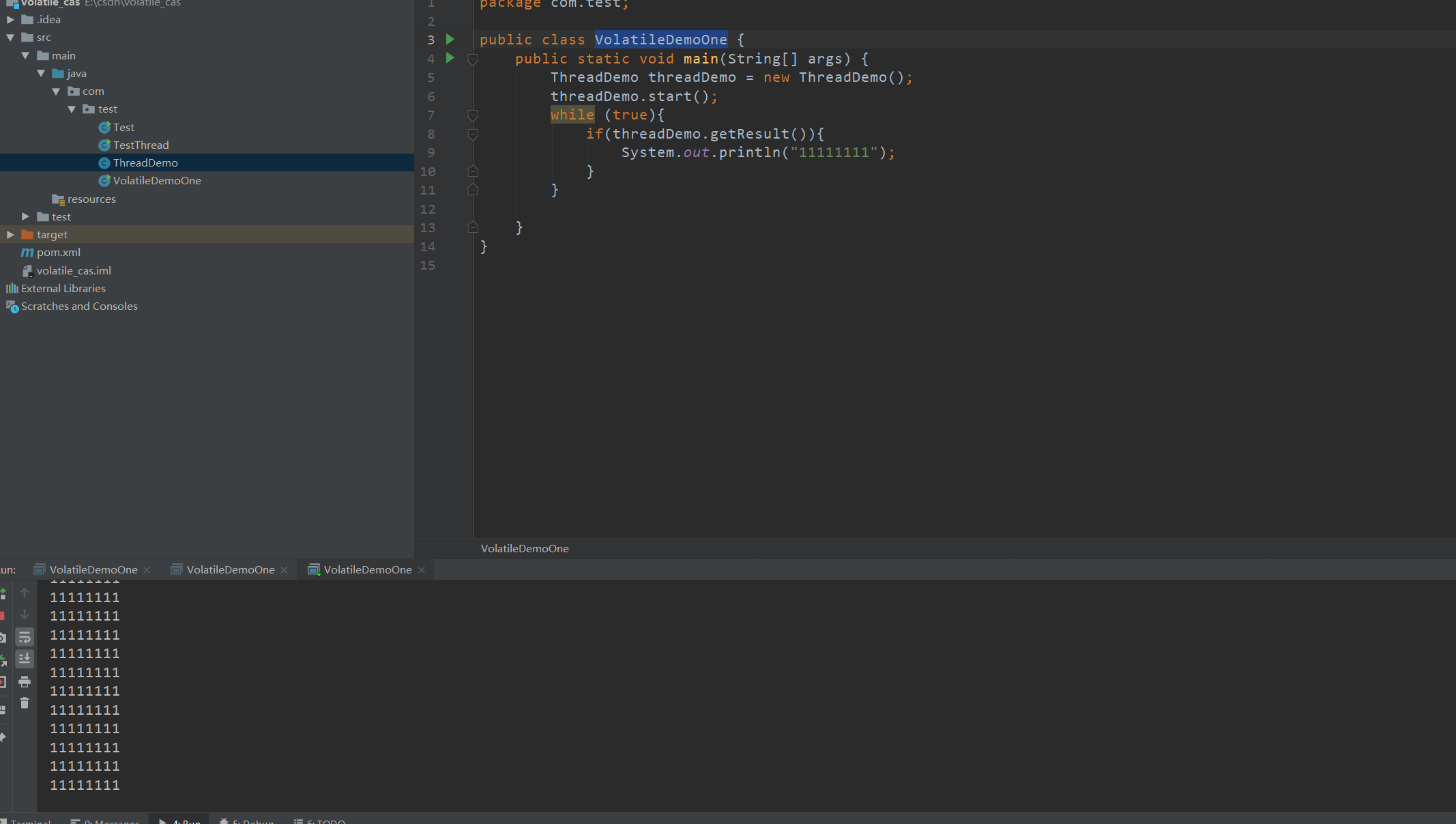Expand the target folder in project tree
This screenshot has height=824, width=1456.
pyautogui.click(x=10, y=234)
